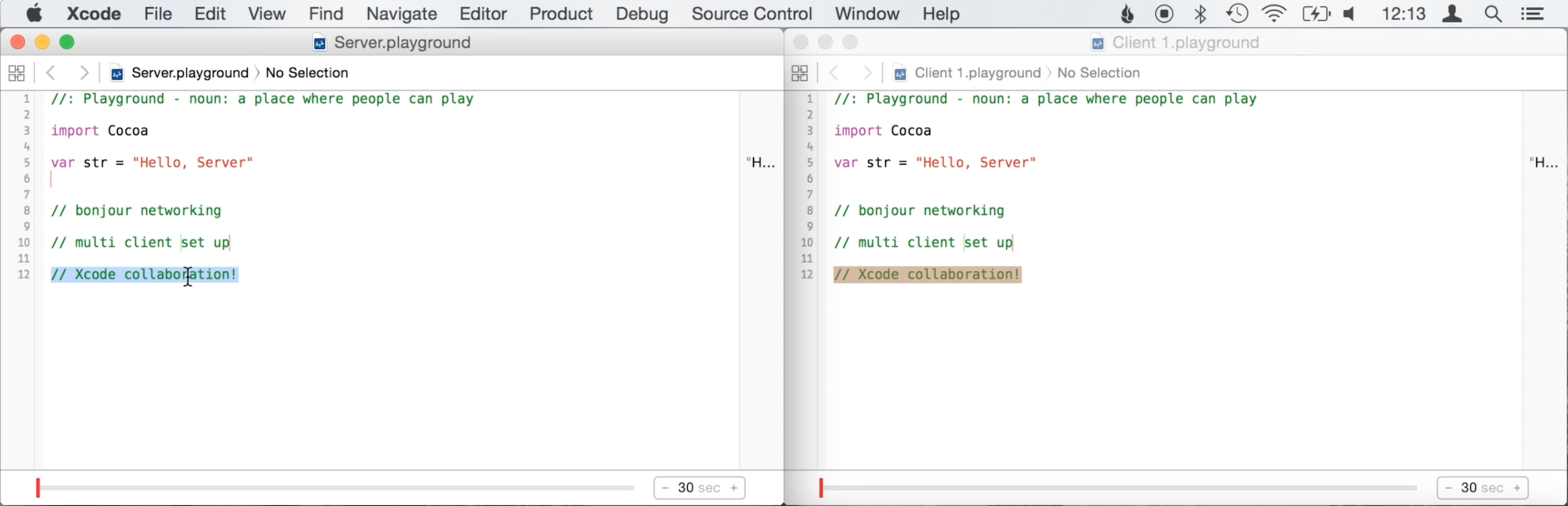Viewport: 1568px width, 506px height.
Task: Decrease Server timeline duration with minus
Action: point(665,488)
